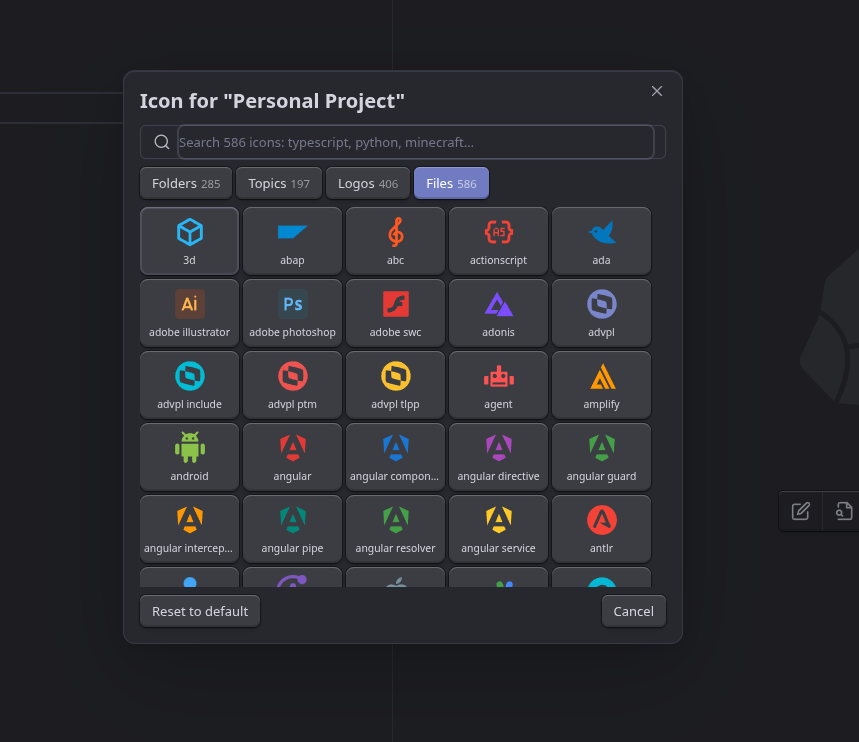Focus the icon search field
The image size is (859, 742).
pyautogui.click(x=416, y=142)
